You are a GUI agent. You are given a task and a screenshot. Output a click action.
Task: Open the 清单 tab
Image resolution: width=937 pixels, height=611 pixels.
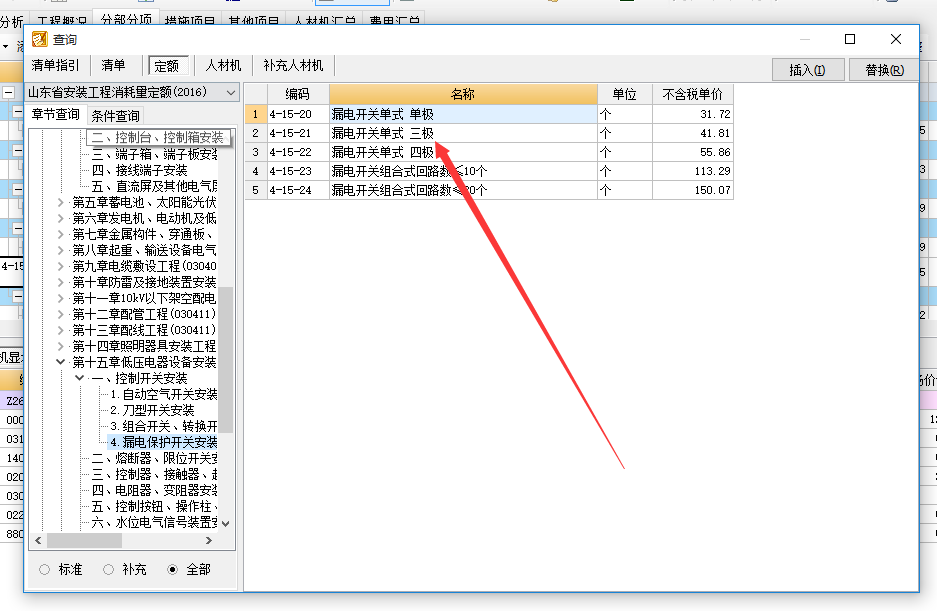(113, 65)
